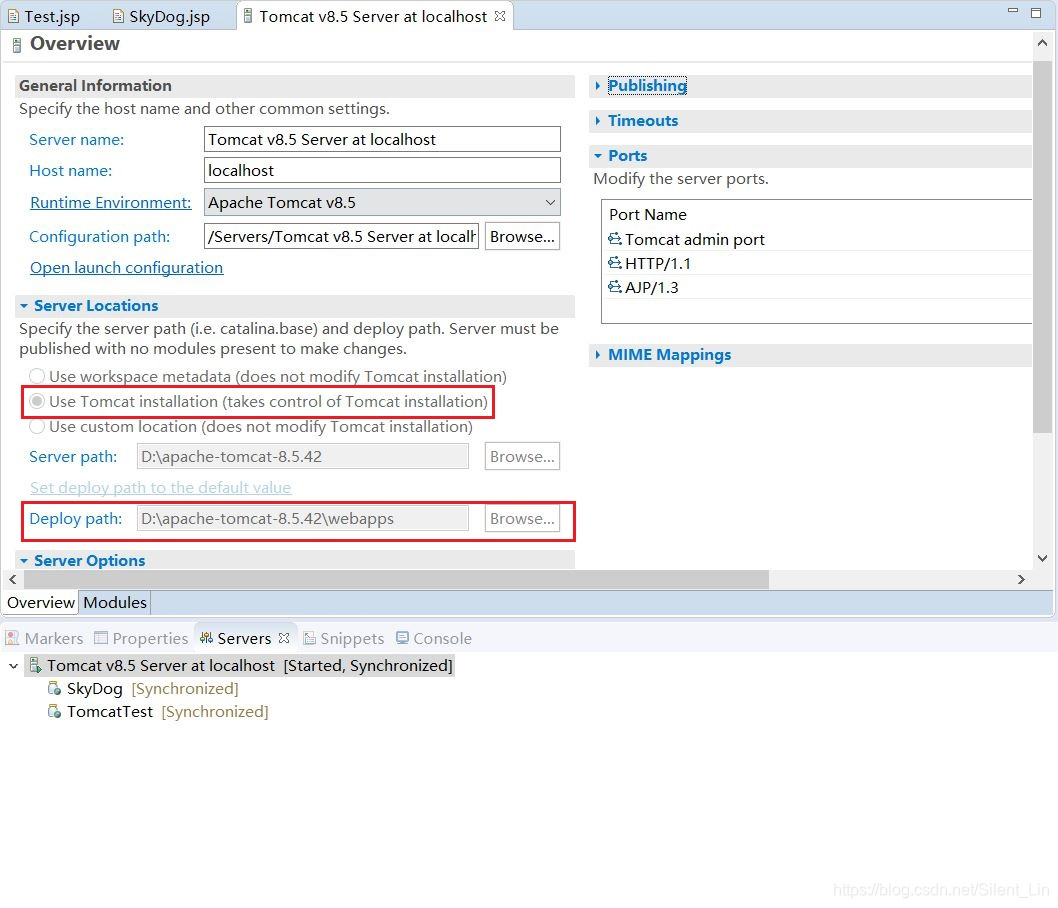Click Browse next to Server path
This screenshot has width=1058, height=908.
[522, 457]
